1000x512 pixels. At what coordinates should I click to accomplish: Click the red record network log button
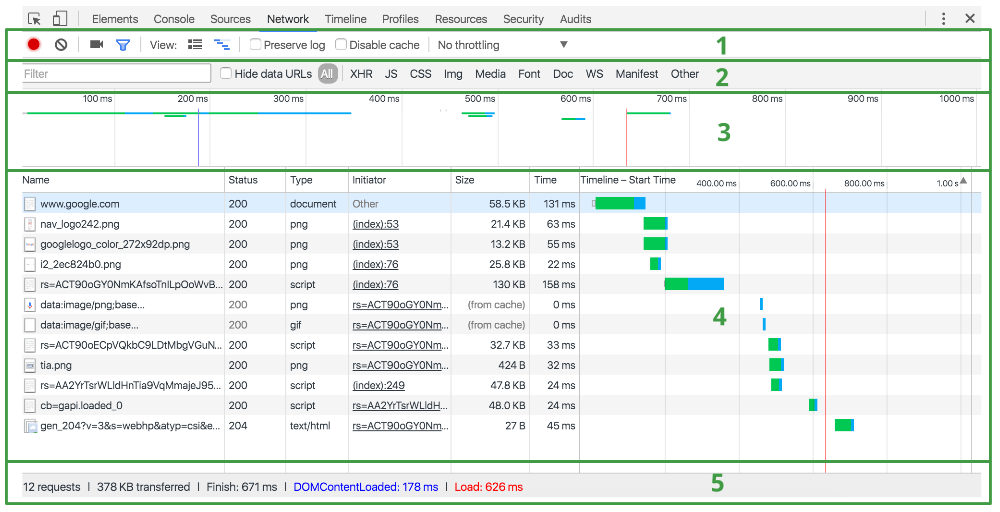click(34, 45)
